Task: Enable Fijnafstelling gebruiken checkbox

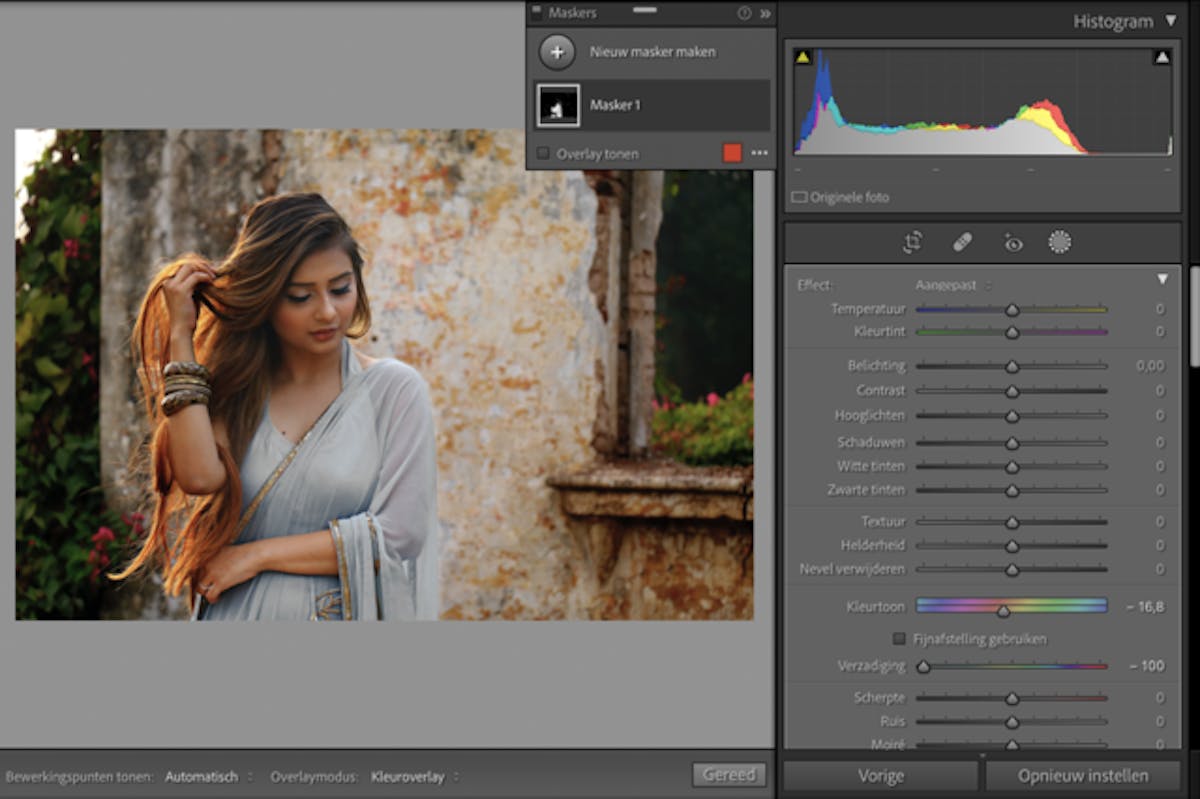Action: point(899,638)
